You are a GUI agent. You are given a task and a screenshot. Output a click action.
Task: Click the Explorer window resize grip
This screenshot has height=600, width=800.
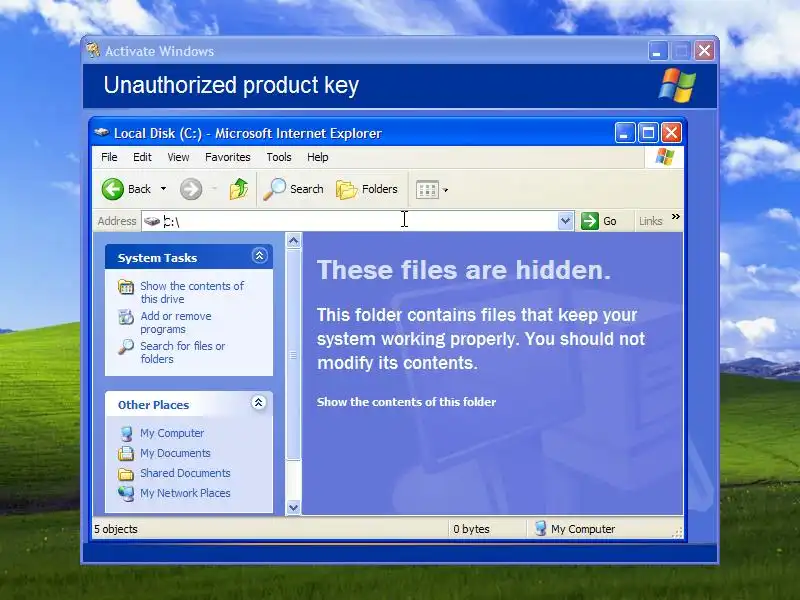678,533
